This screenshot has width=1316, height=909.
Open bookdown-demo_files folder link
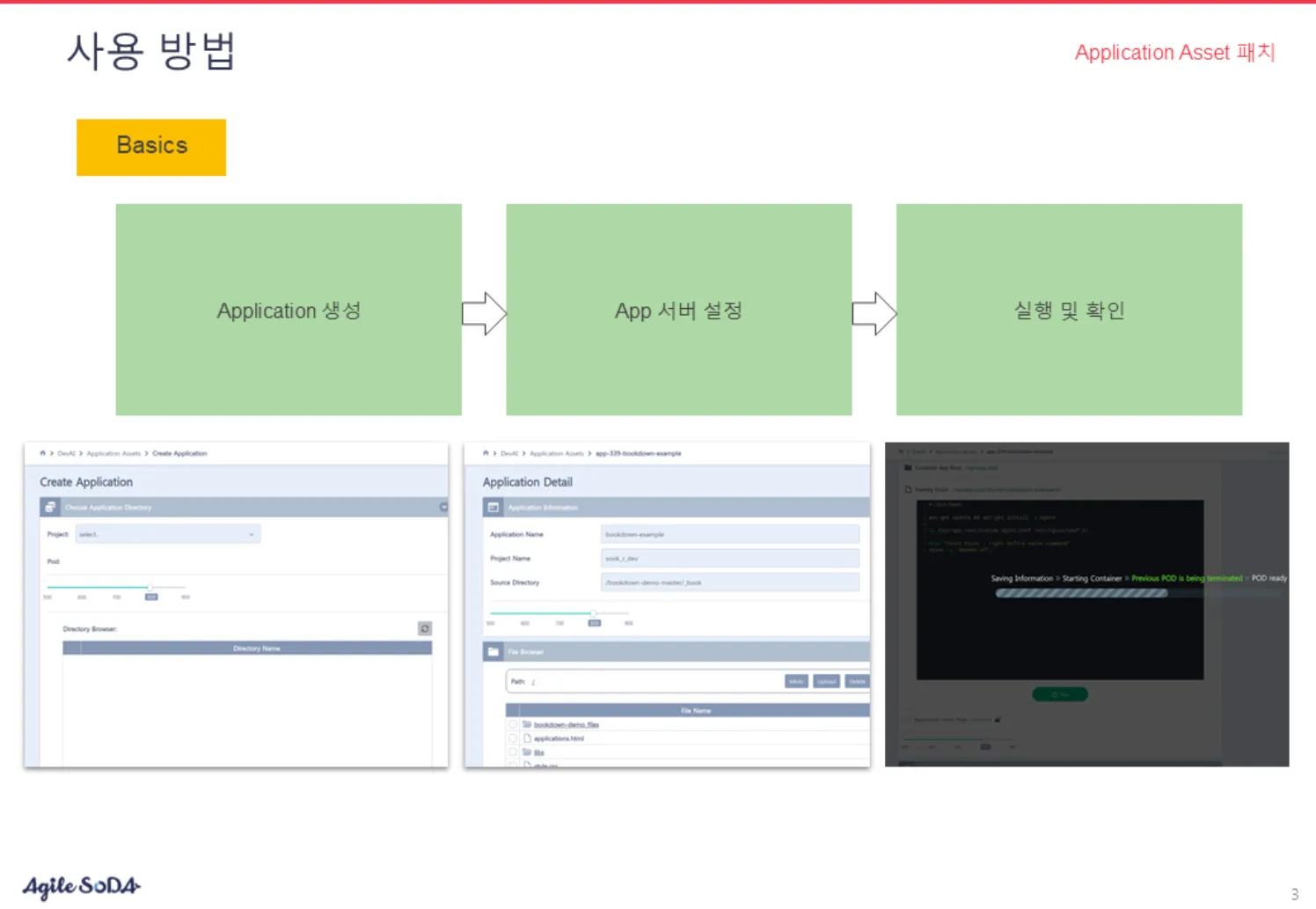point(566,724)
